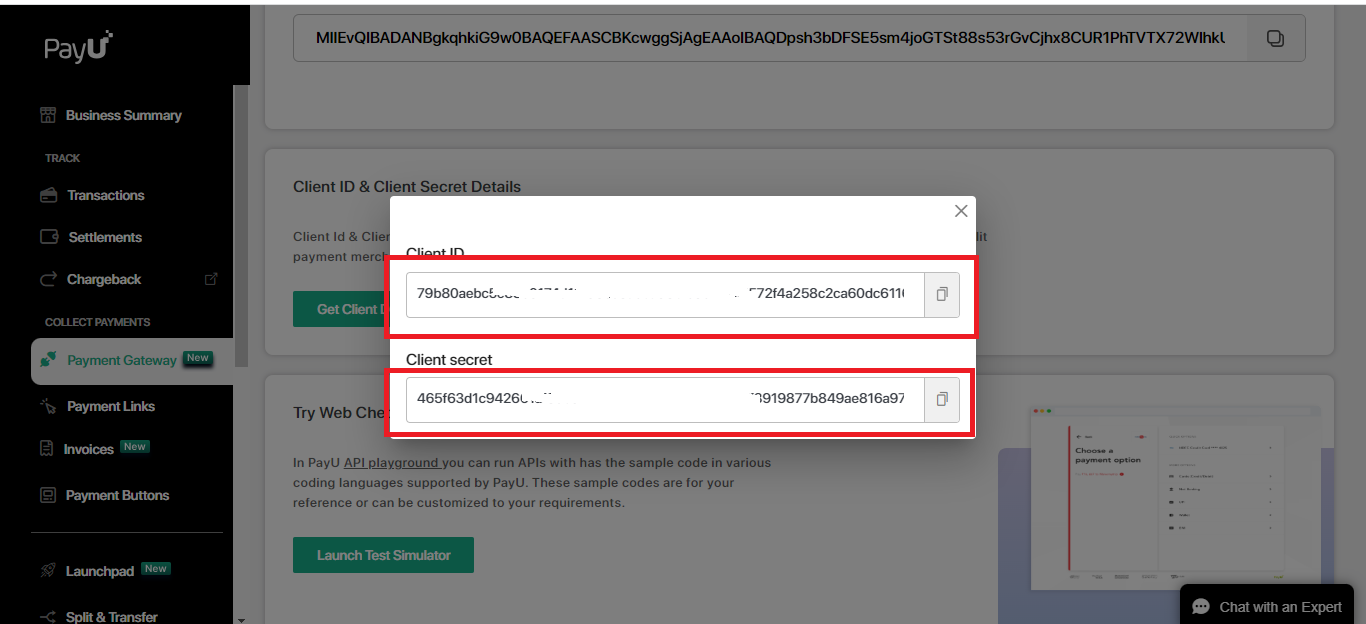Click the PayU logo
The height and width of the screenshot is (624, 1366).
tap(78, 47)
